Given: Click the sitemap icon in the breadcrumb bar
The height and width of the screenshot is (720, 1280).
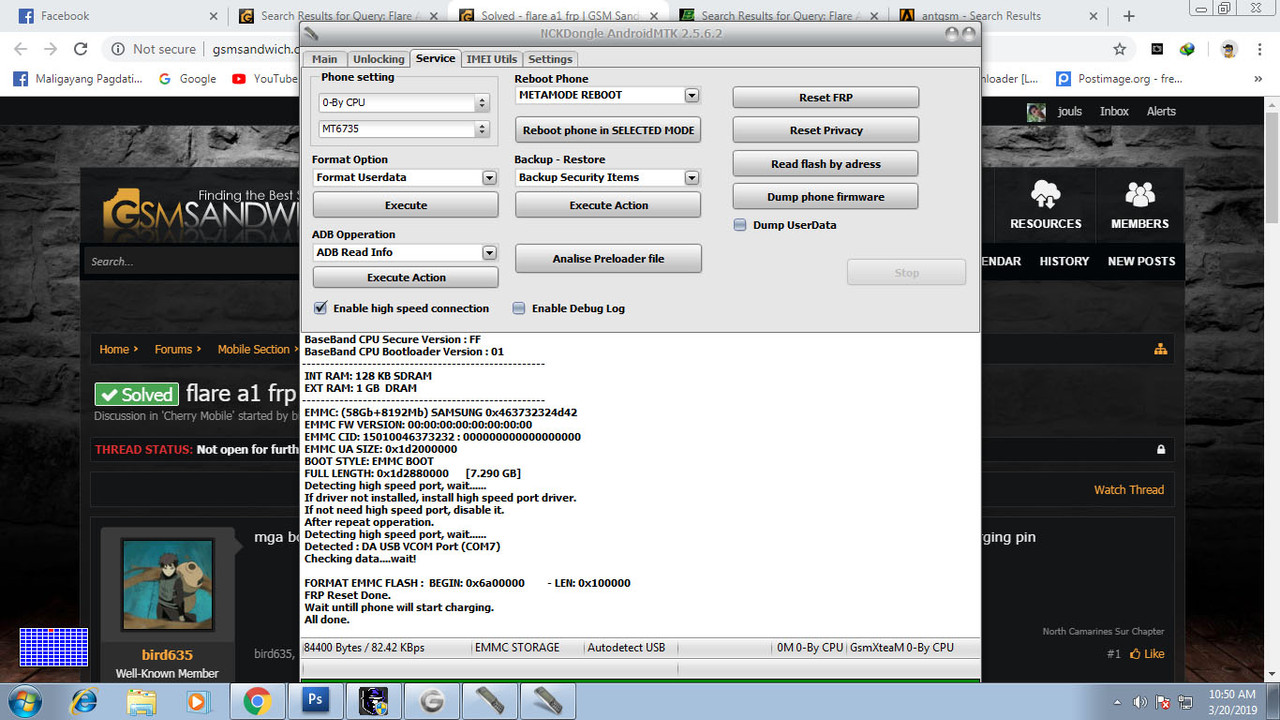Looking at the screenshot, I should [1160, 349].
